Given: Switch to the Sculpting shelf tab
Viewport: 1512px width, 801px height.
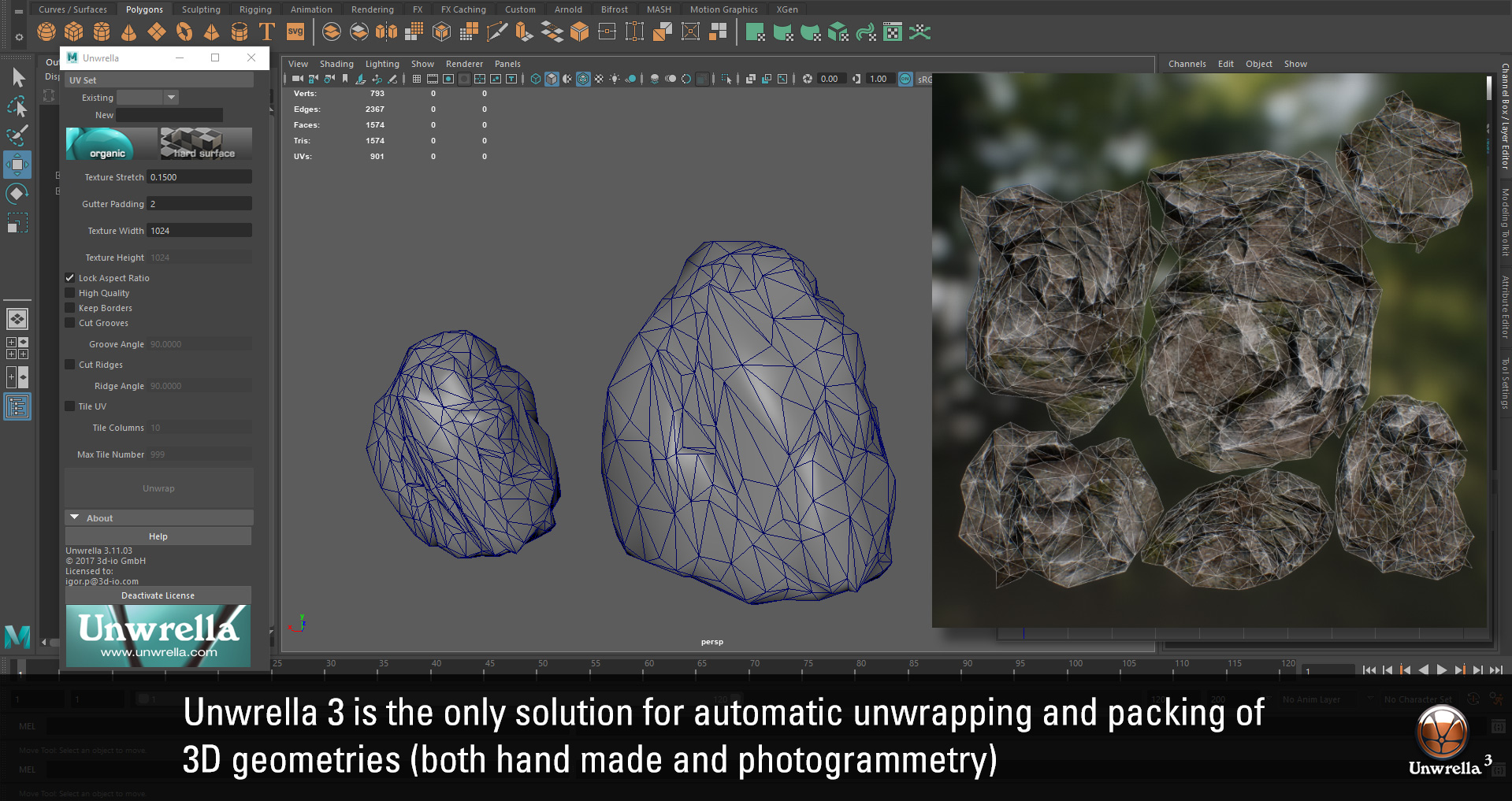Looking at the screenshot, I should point(201,9).
